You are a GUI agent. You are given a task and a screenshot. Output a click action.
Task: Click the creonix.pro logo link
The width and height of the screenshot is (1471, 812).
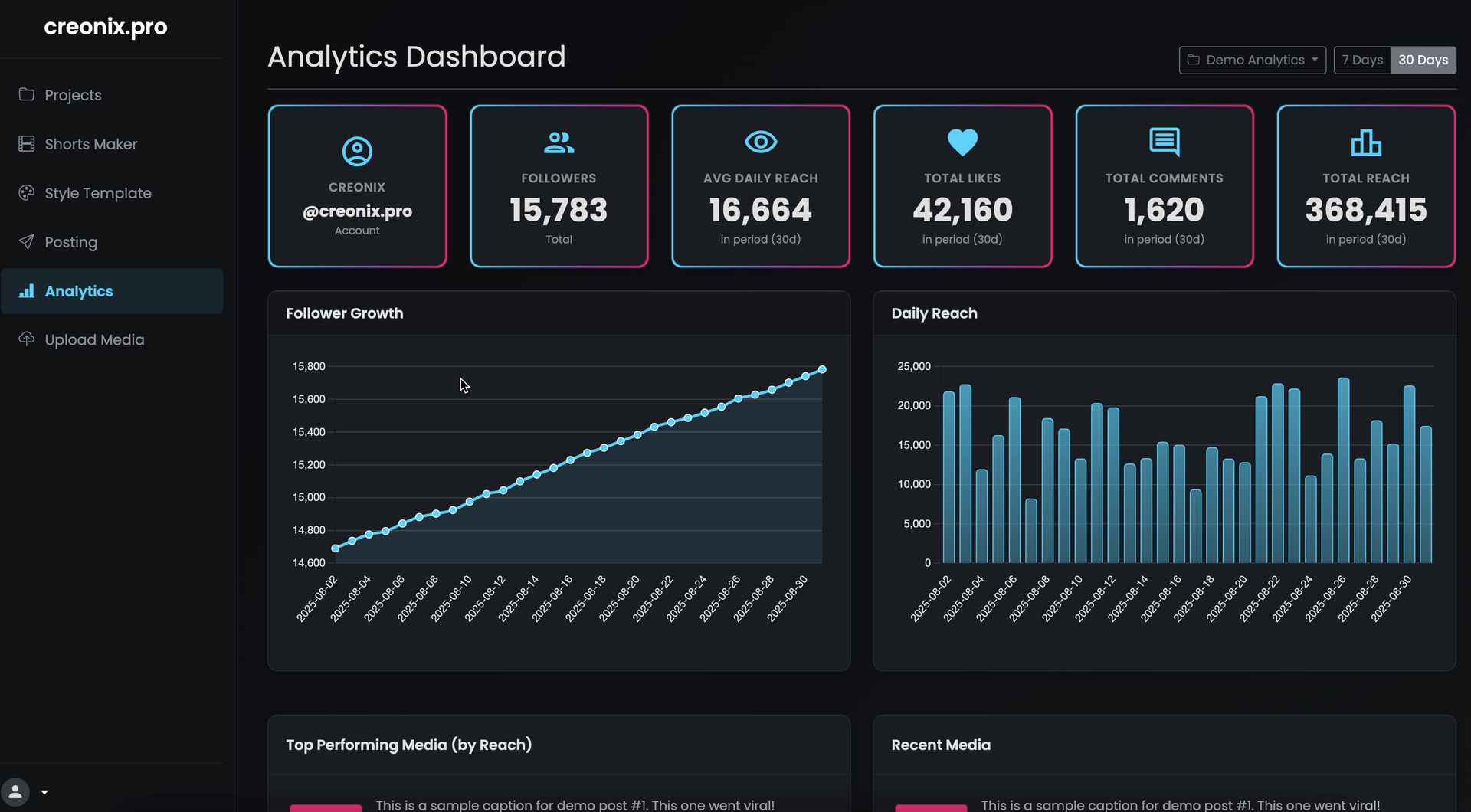click(106, 27)
